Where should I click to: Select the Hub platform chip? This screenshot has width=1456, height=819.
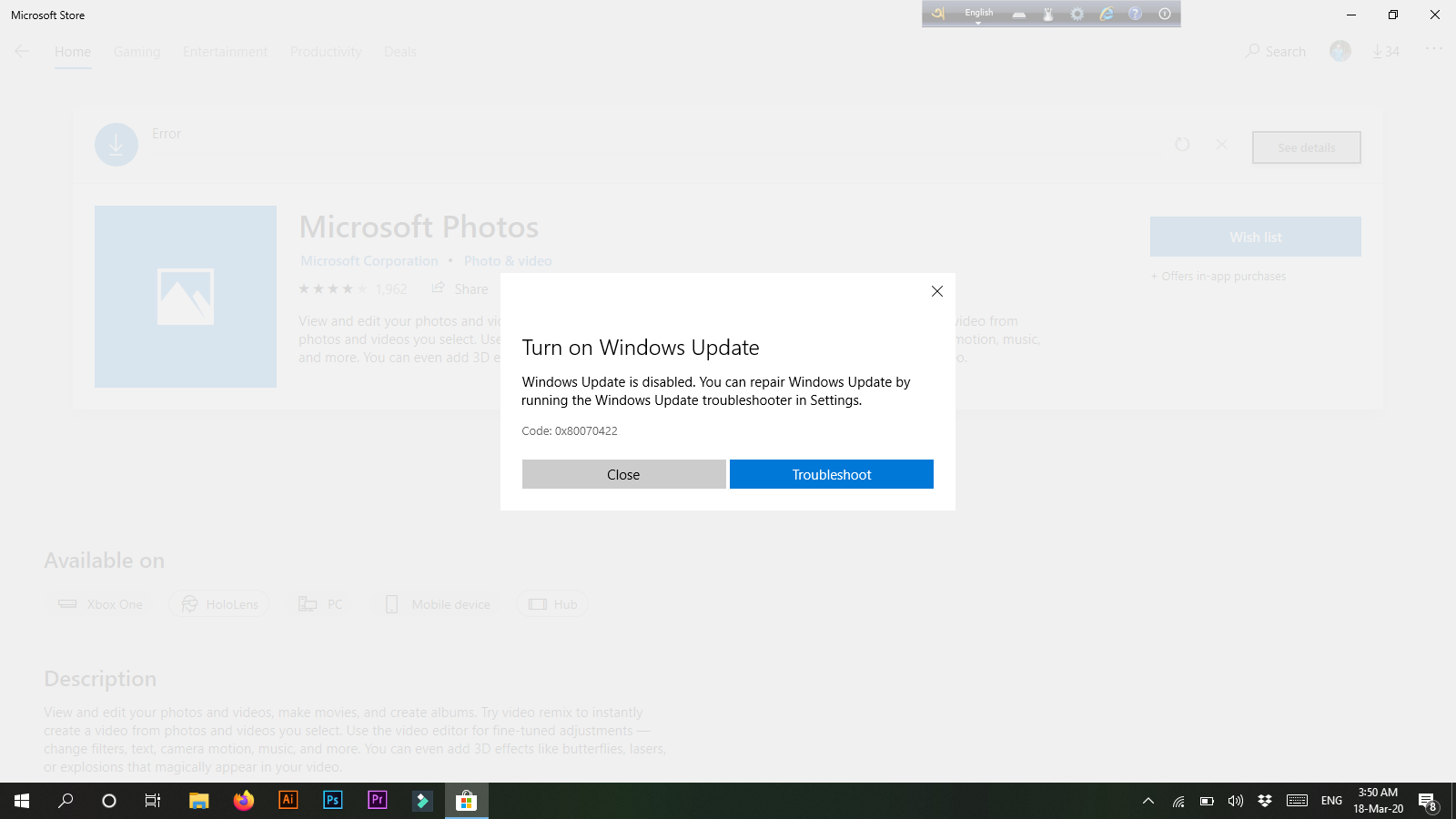[552, 604]
